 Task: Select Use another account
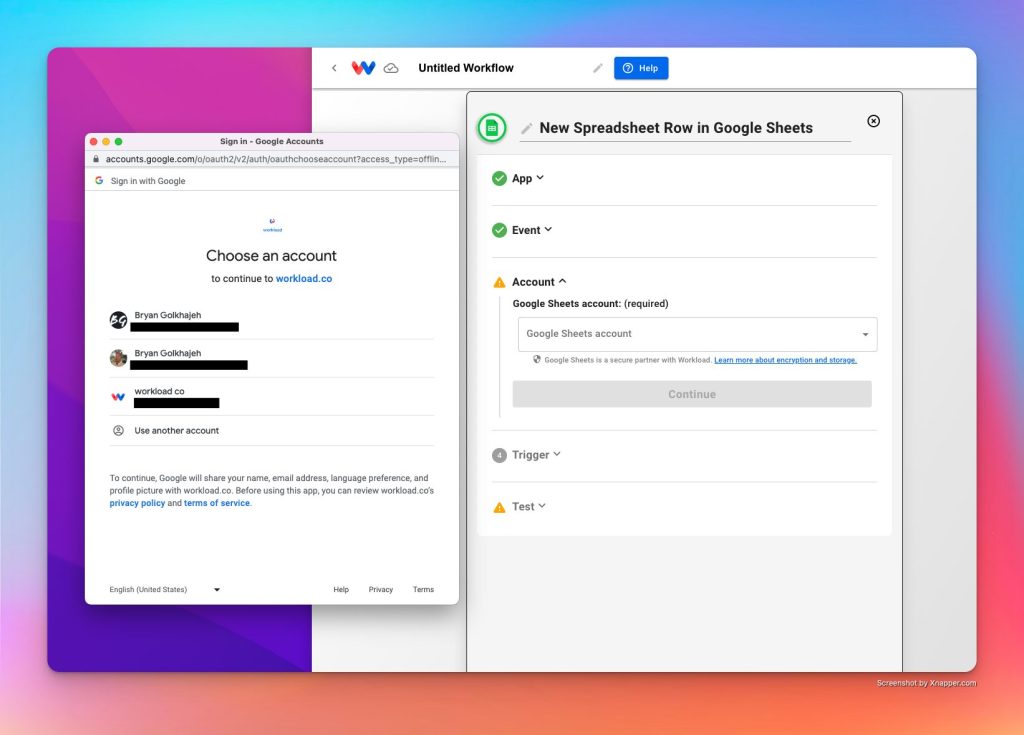272,431
